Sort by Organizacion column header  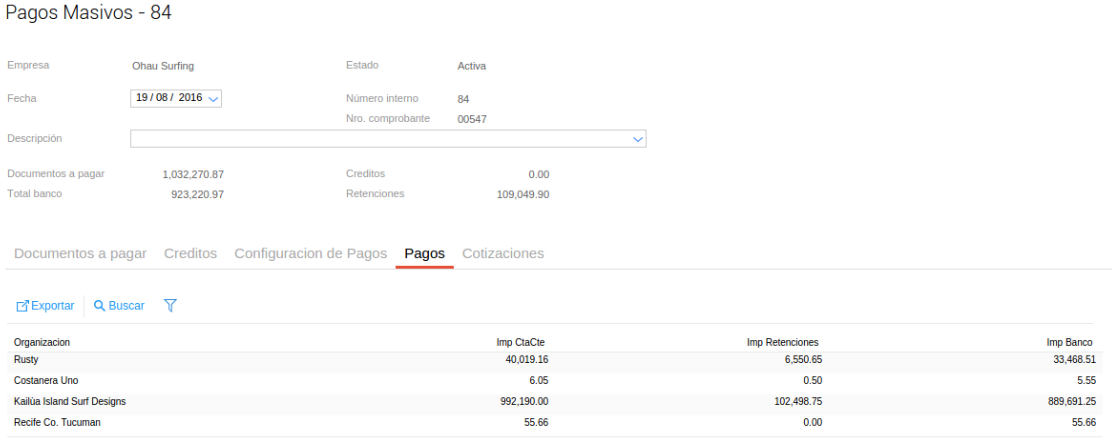coord(42,342)
